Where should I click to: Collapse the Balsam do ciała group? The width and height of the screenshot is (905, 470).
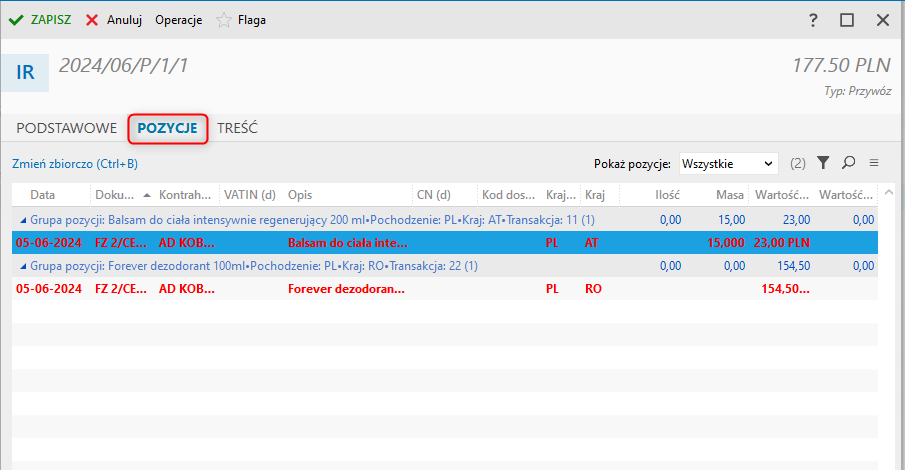pos(23,220)
